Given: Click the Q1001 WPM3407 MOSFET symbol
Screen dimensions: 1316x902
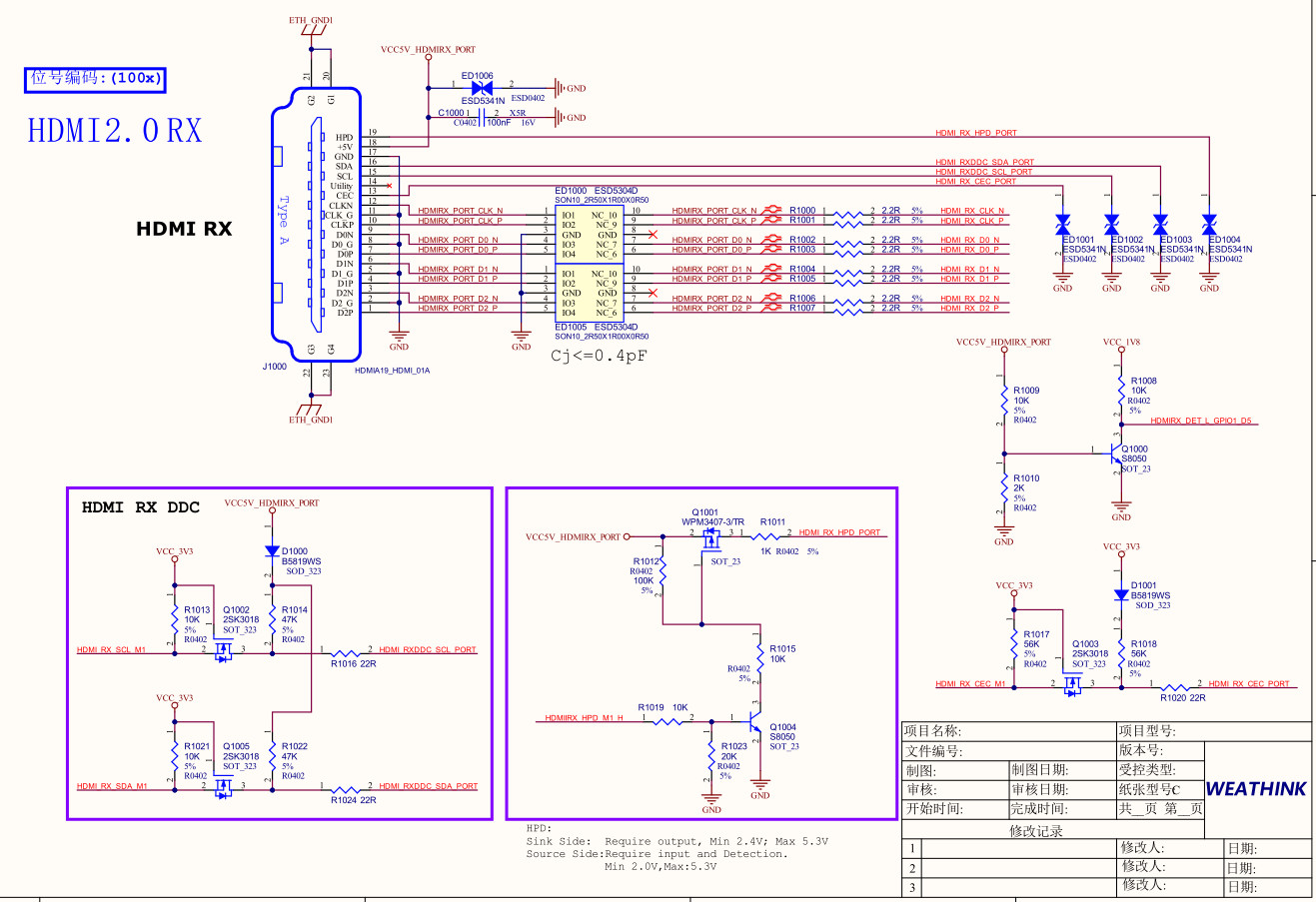Looking at the screenshot, I should tap(712, 540).
